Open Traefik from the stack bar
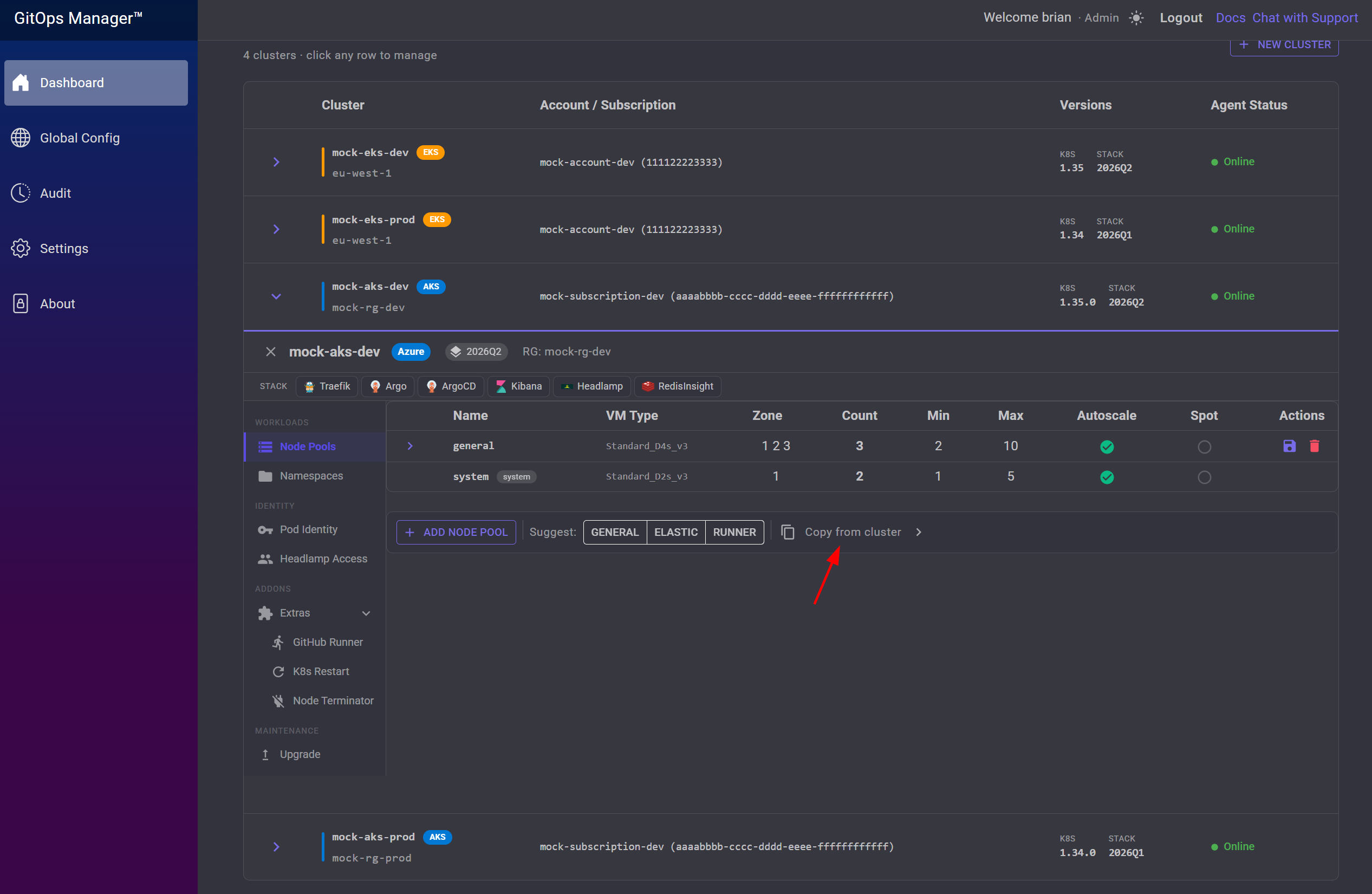This screenshot has height=894, width=1372. pos(327,386)
